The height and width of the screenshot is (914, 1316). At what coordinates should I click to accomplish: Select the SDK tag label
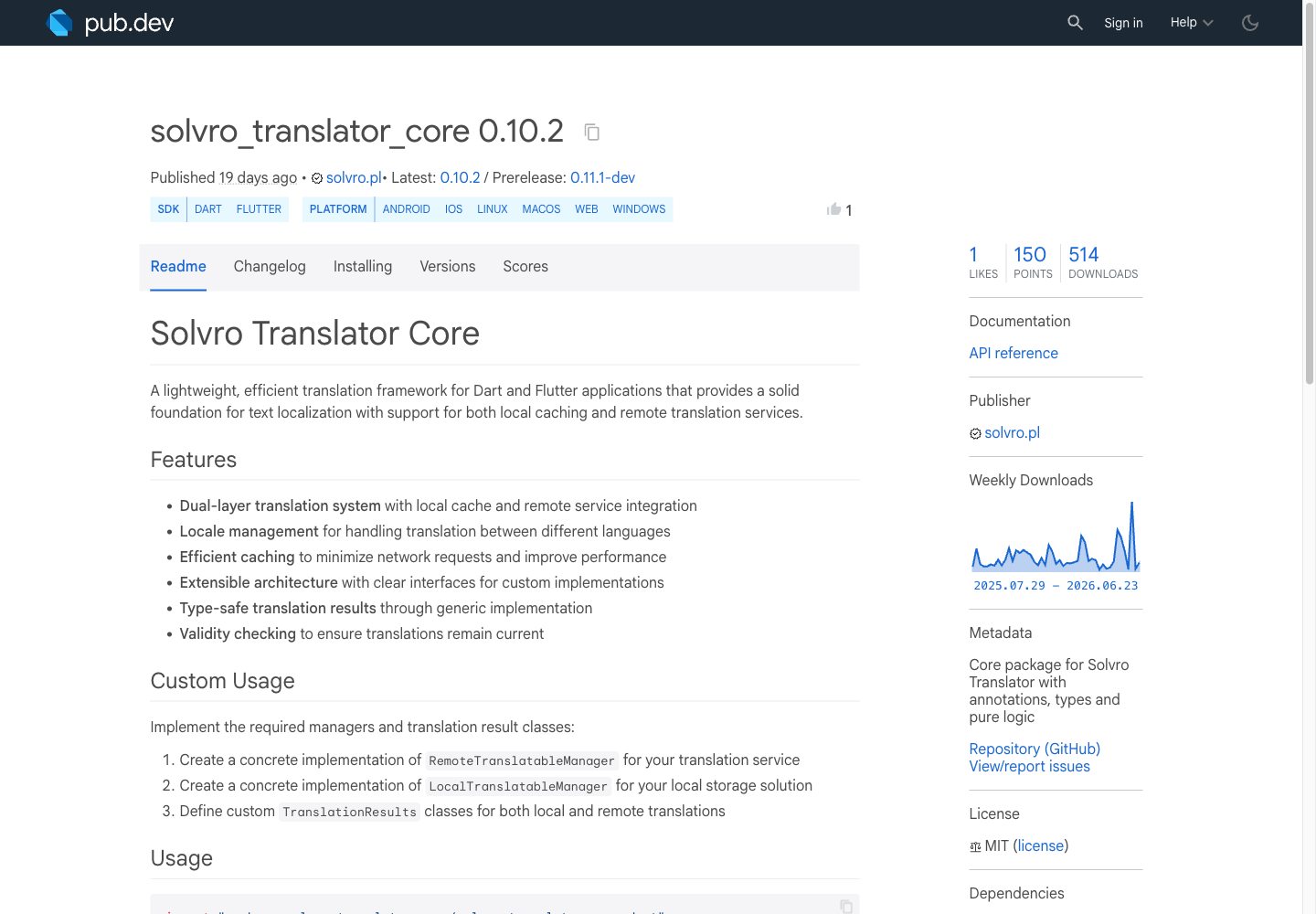tap(168, 209)
